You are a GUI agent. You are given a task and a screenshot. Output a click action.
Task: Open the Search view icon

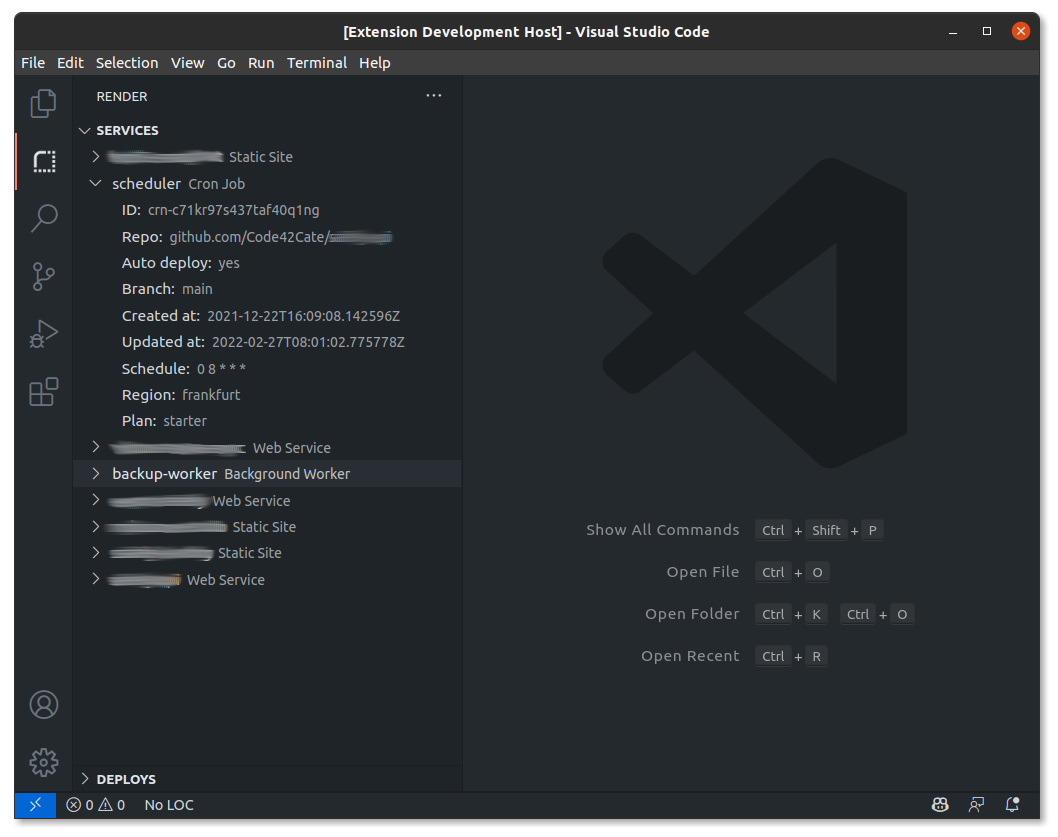pyautogui.click(x=44, y=218)
